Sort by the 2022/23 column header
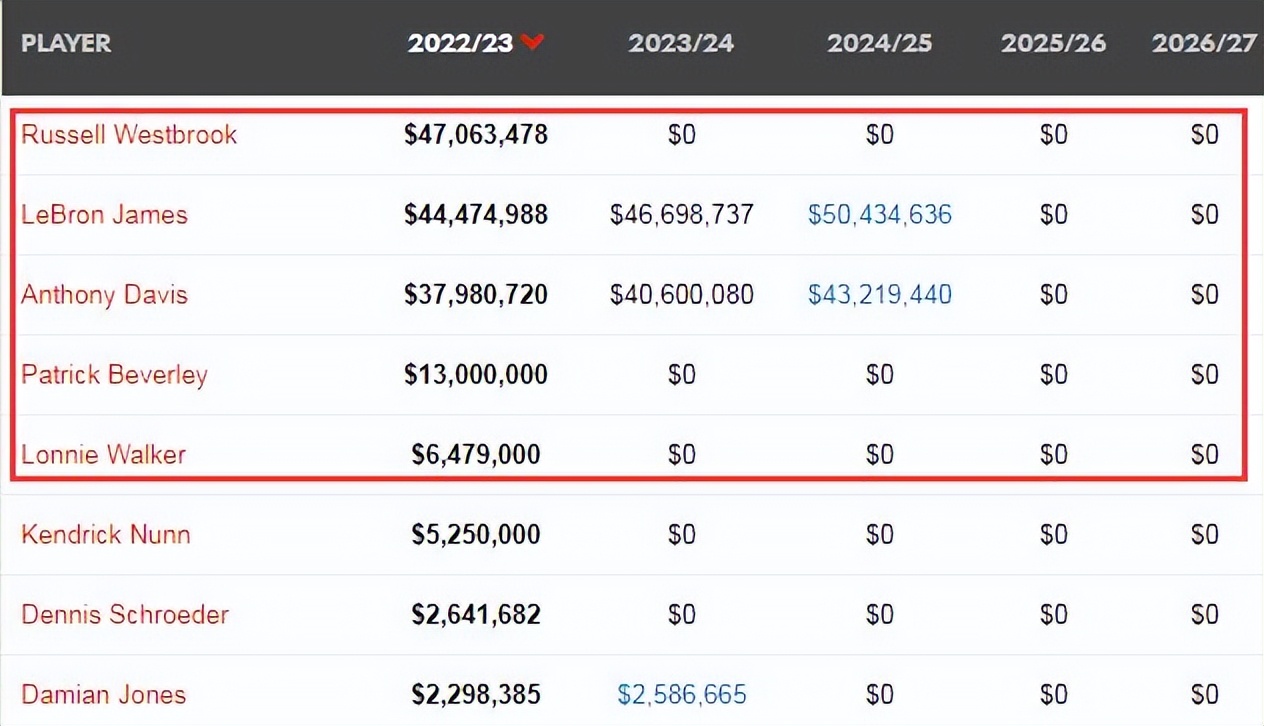Image resolution: width=1264 pixels, height=726 pixels. (x=460, y=44)
